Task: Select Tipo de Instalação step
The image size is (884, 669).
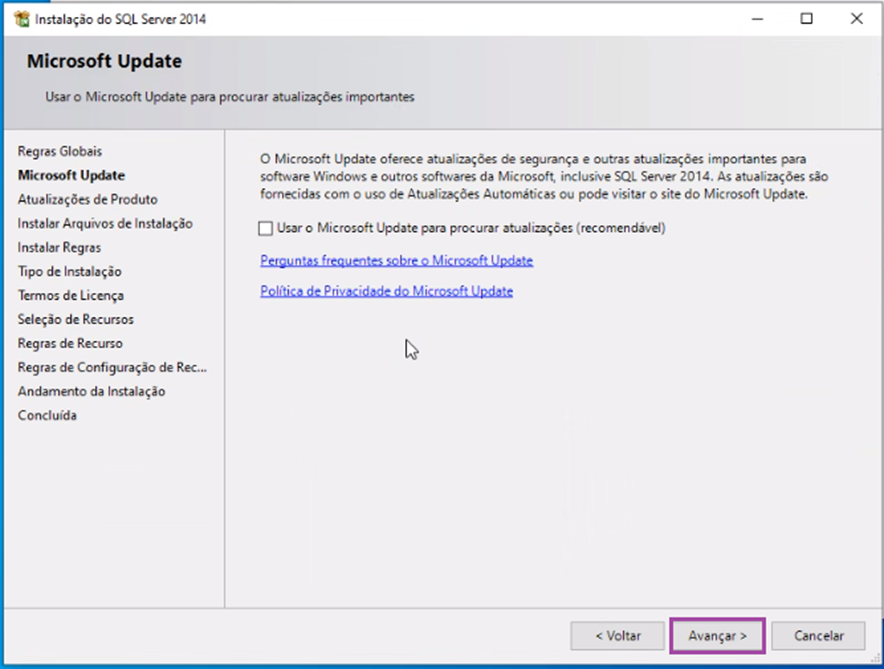Action: pyautogui.click(x=69, y=272)
